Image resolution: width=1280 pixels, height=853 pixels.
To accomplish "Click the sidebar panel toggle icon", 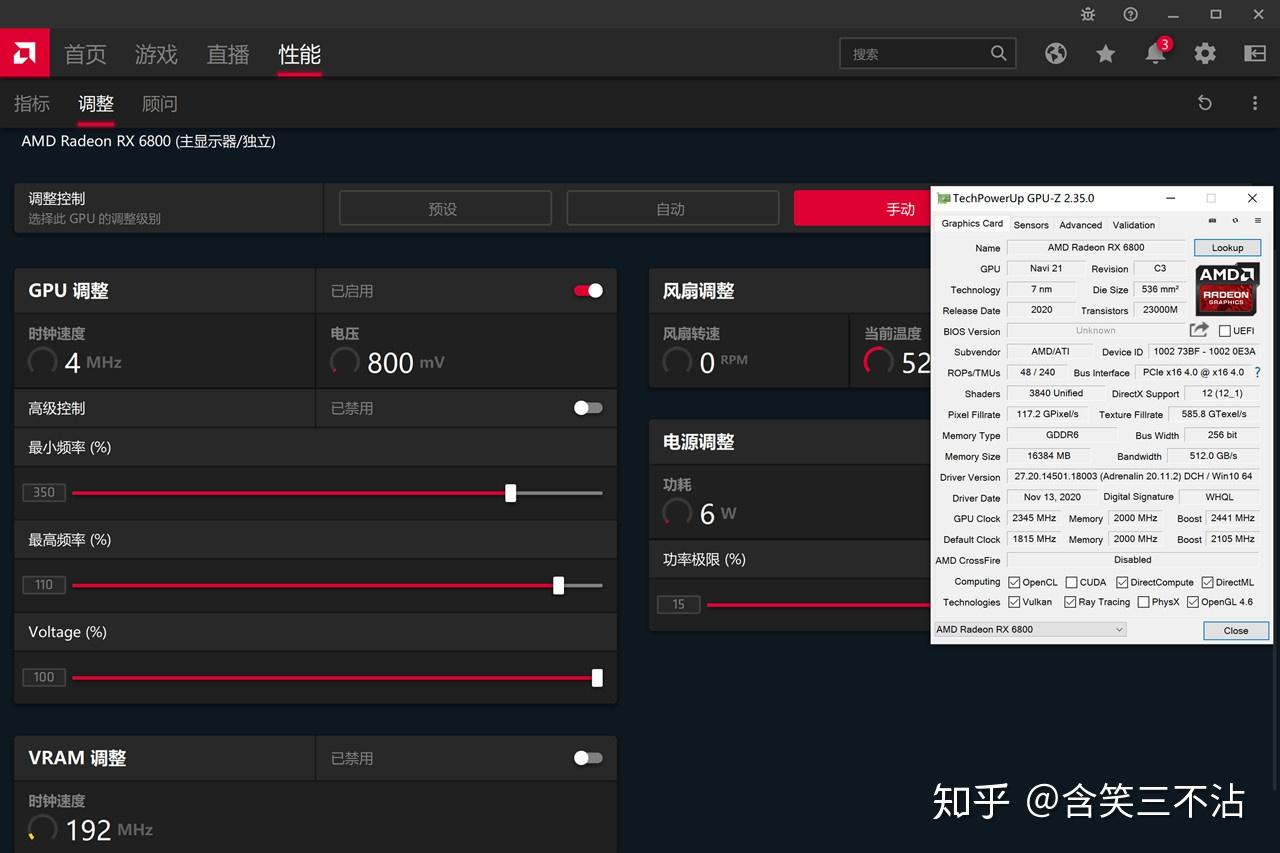I will click(1255, 54).
